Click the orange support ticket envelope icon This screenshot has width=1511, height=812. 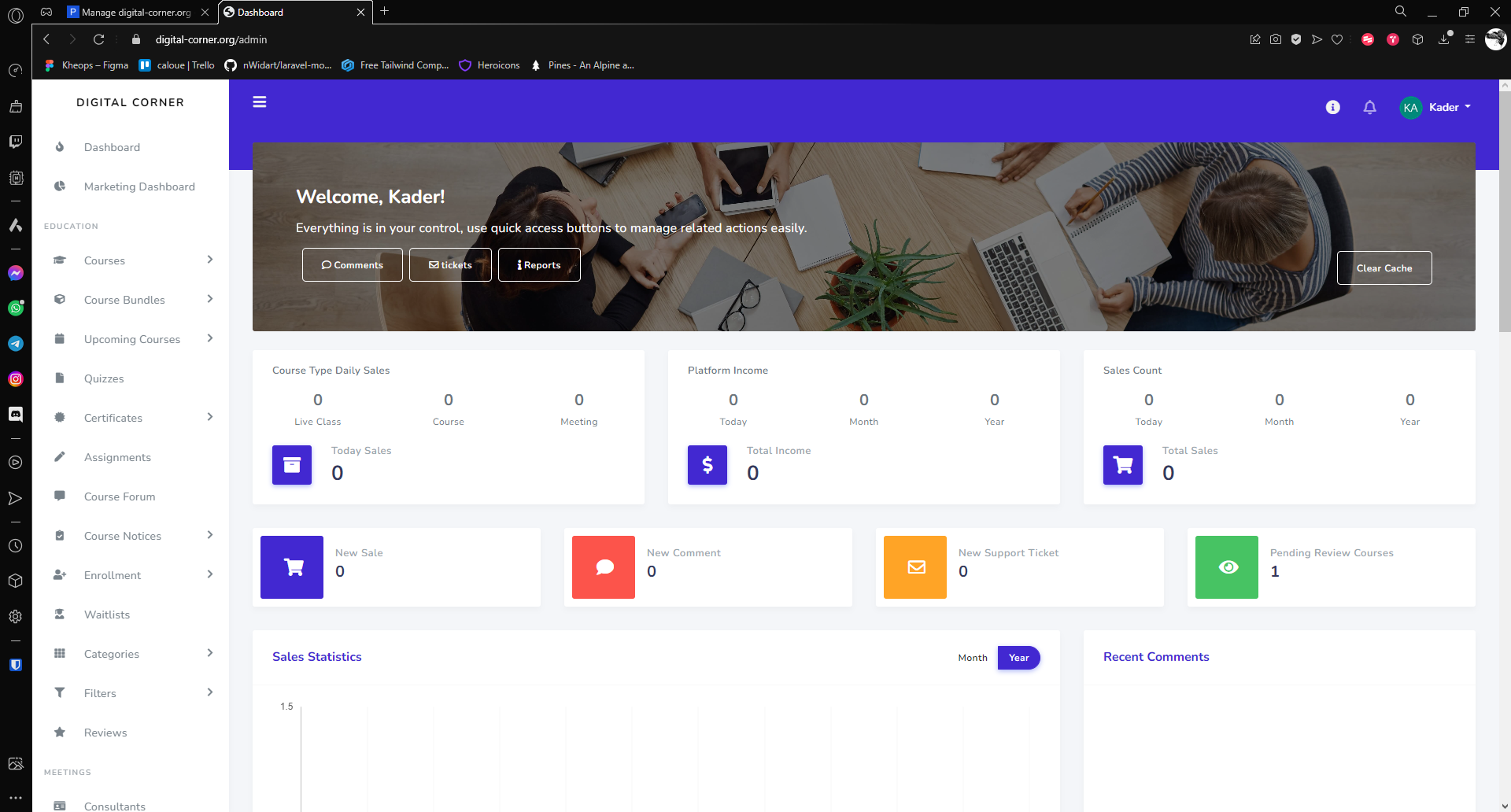pos(915,567)
